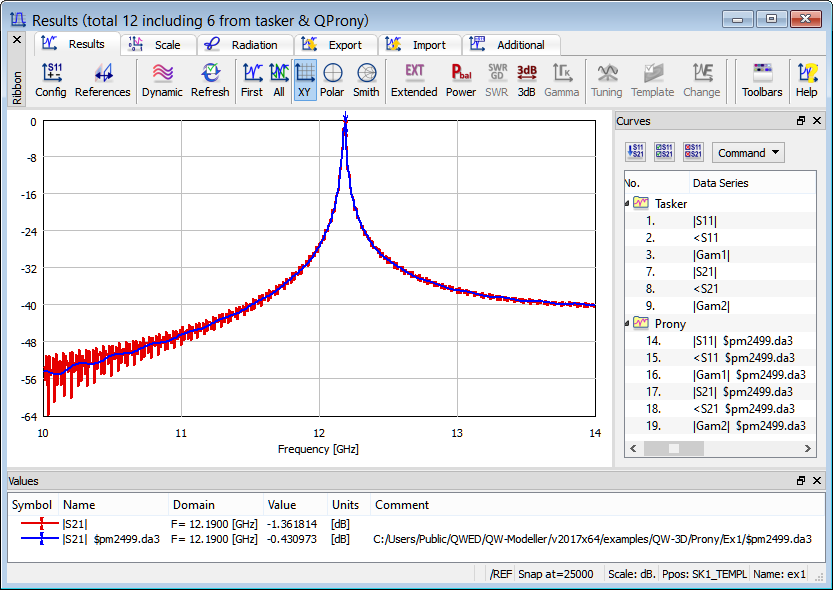The image size is (833, 590).
Task: Switch to the Radiation tab
Action: [x=244, y=45]
